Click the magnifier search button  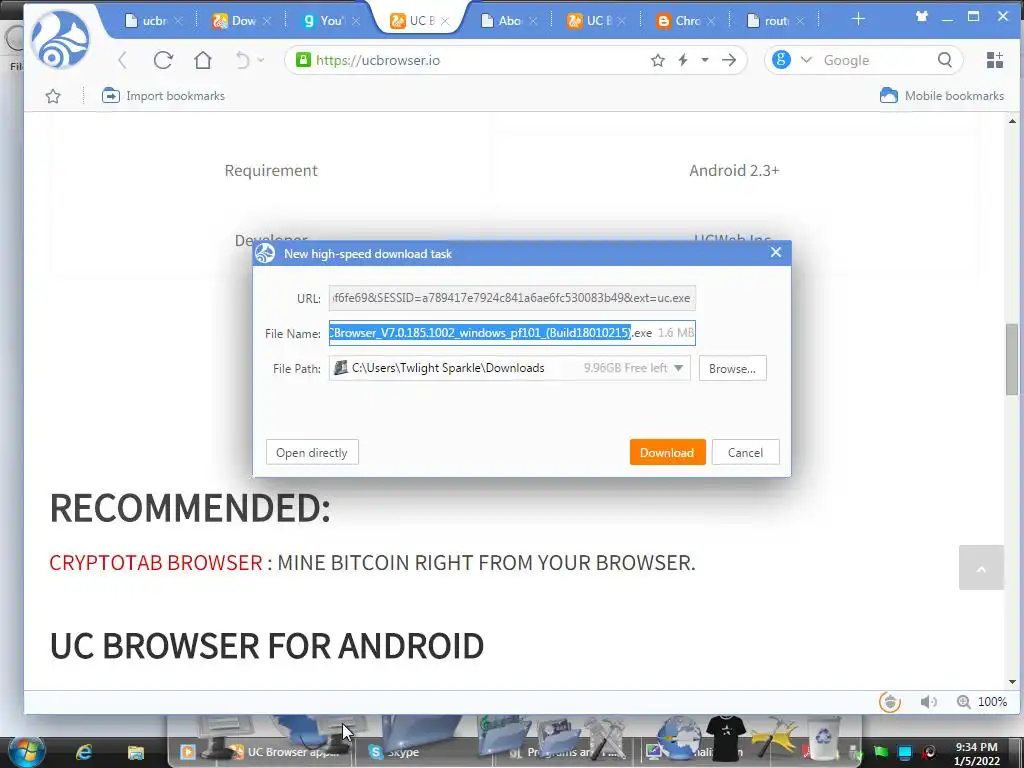[x=945, y=60]
